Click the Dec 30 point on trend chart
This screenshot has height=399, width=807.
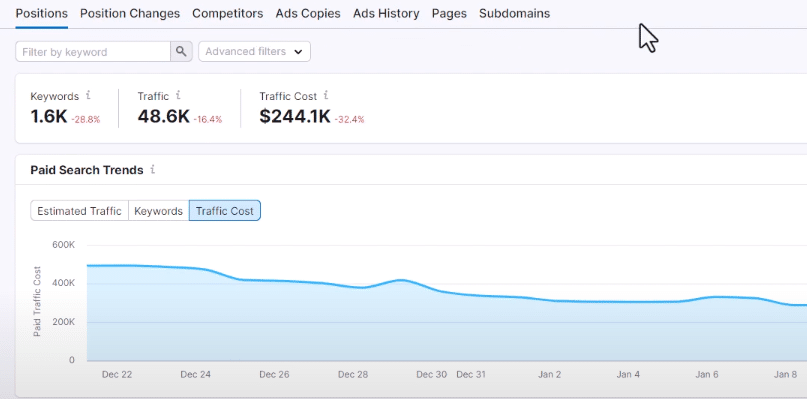tap(431, 288)
